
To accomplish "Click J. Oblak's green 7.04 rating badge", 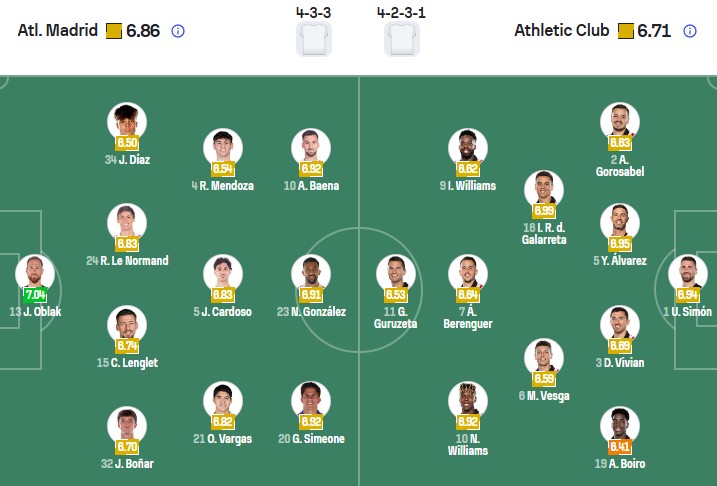I will [x=34, y=295].
